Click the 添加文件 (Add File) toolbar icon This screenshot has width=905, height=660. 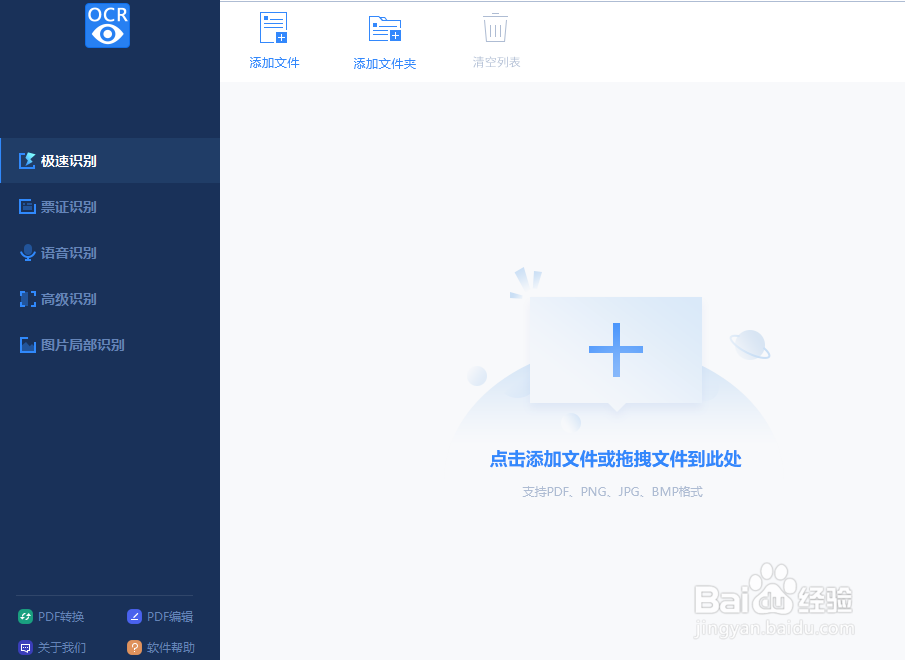[274, 28]
